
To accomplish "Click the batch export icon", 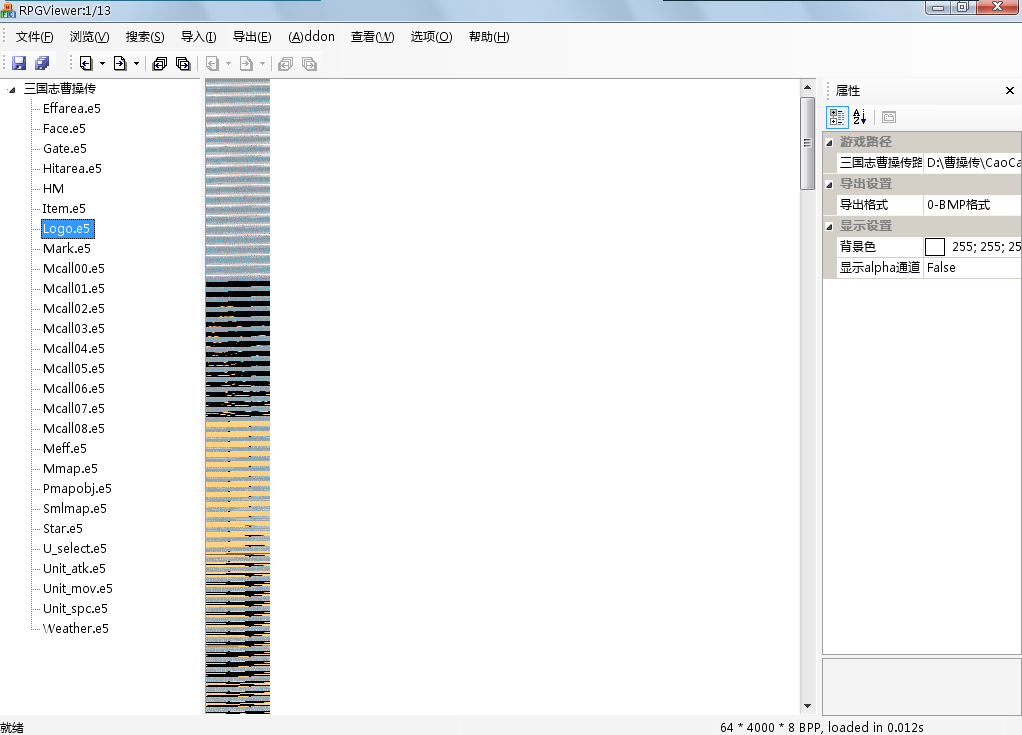I will 183,63.
